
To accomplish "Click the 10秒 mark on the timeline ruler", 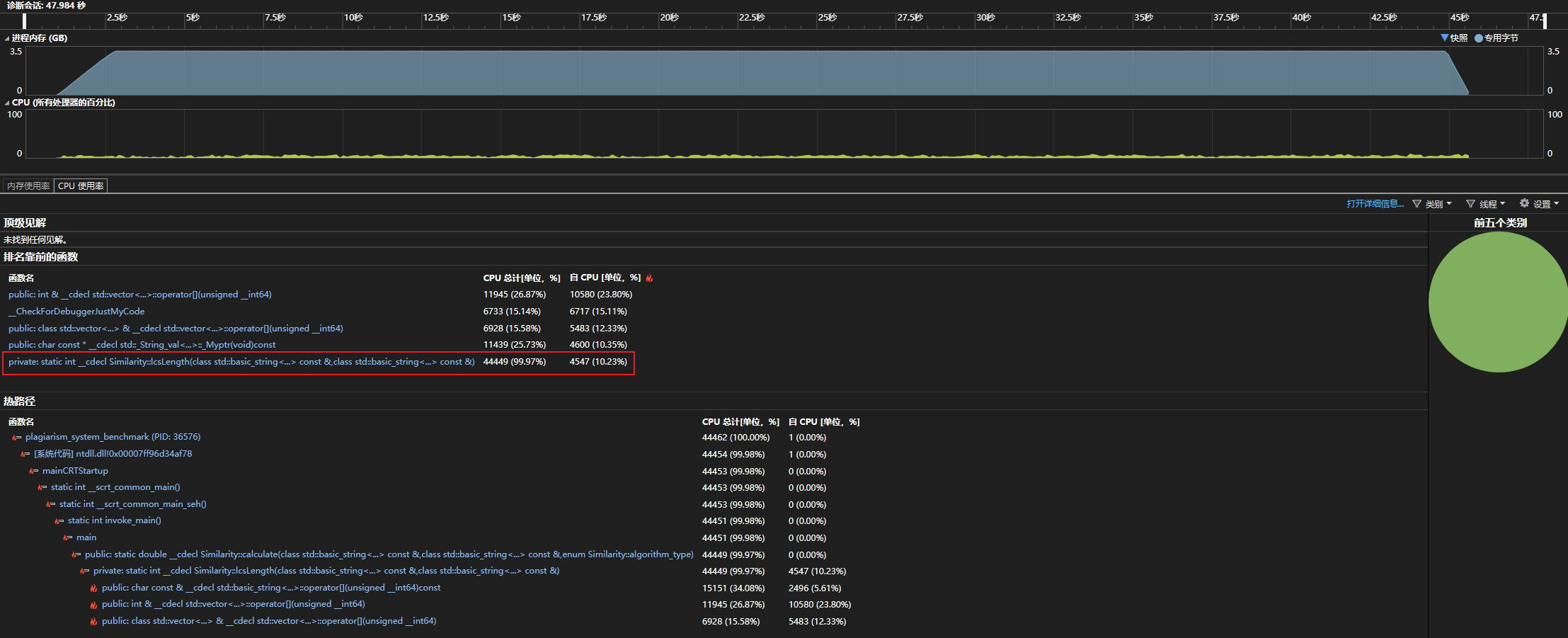I will coord(353,18).
